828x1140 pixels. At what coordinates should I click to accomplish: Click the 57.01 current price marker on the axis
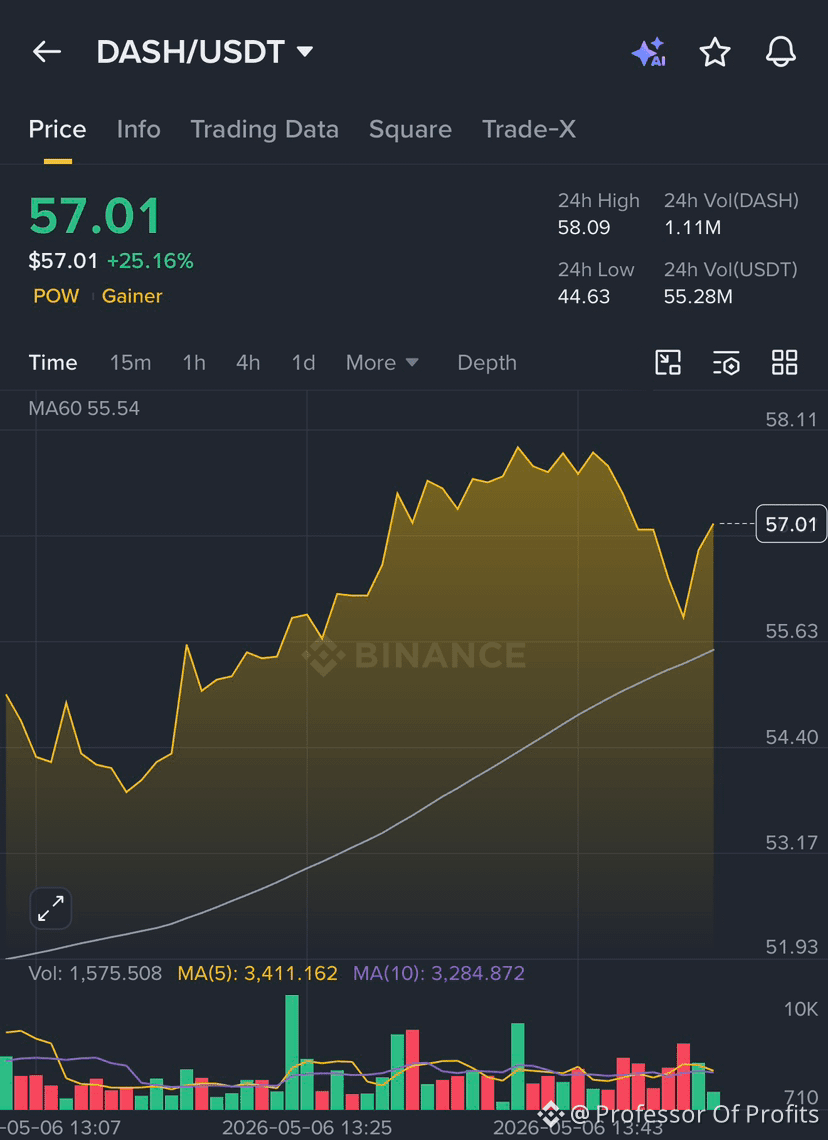[792, 523]
